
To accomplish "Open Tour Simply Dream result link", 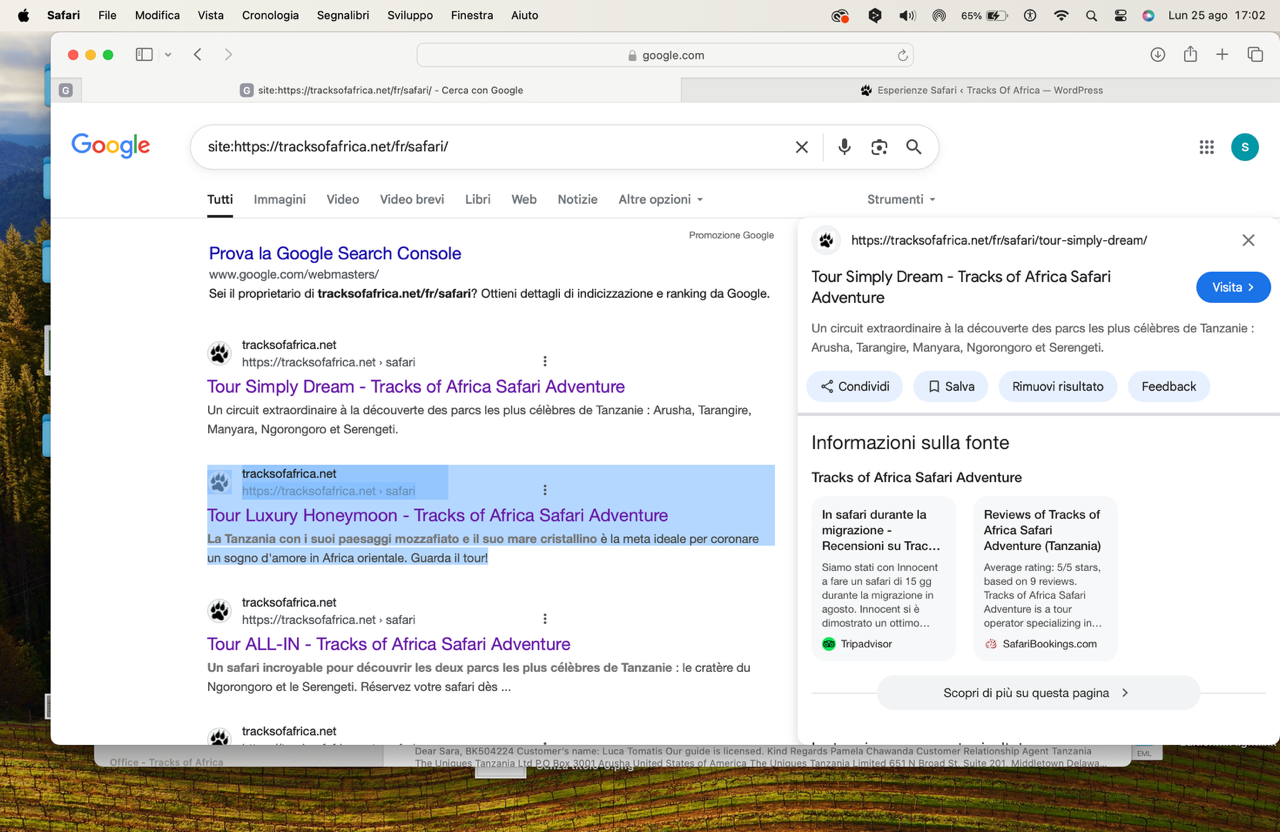I will pos(416,386).
